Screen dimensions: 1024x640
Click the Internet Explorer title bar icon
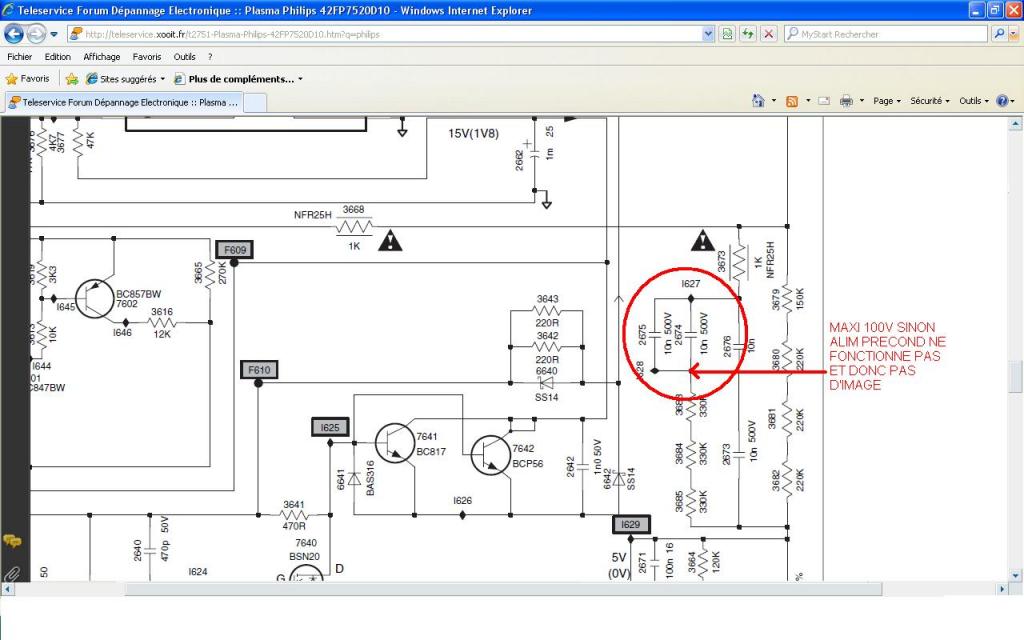click(x=8, y=10)
